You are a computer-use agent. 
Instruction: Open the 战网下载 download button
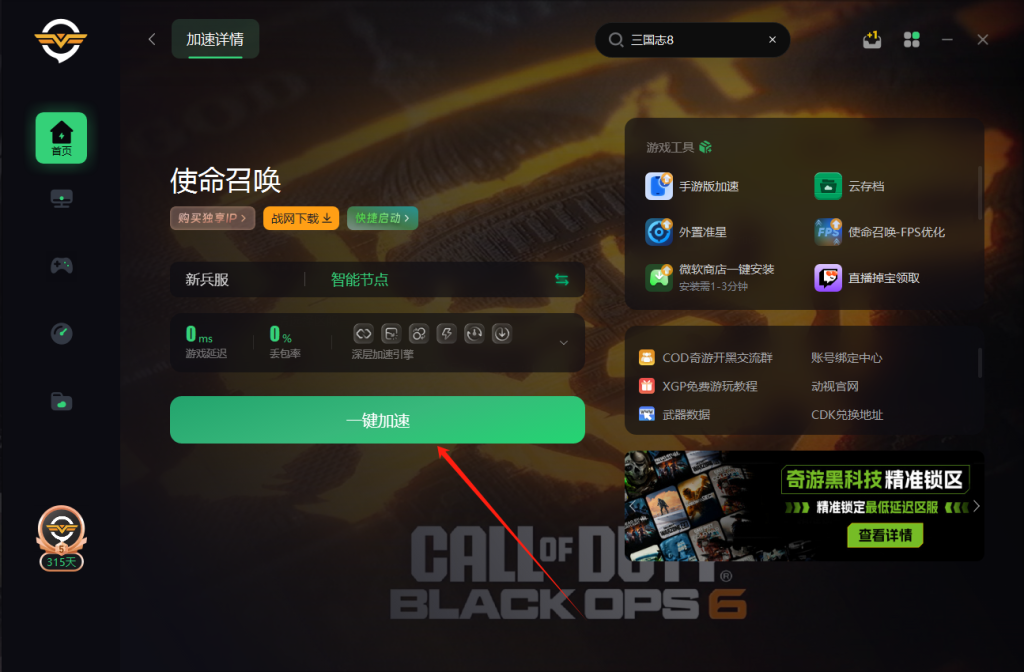coord(301,218)
